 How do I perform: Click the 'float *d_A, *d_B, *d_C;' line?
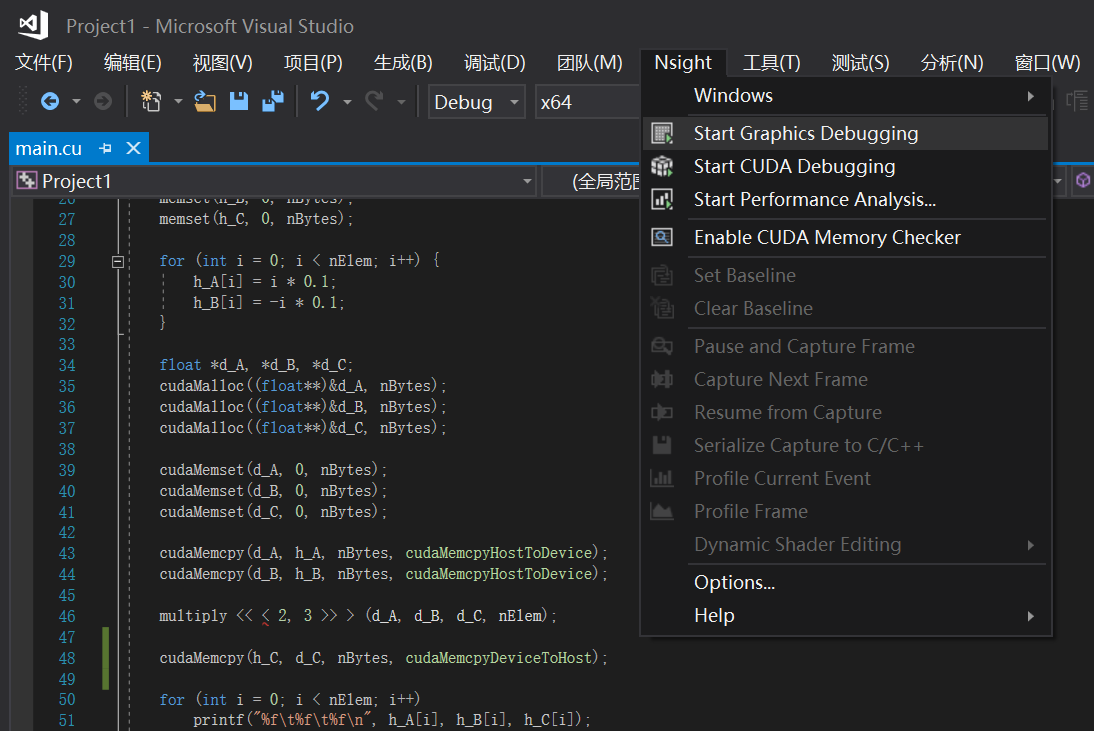(x=256, y=365)
